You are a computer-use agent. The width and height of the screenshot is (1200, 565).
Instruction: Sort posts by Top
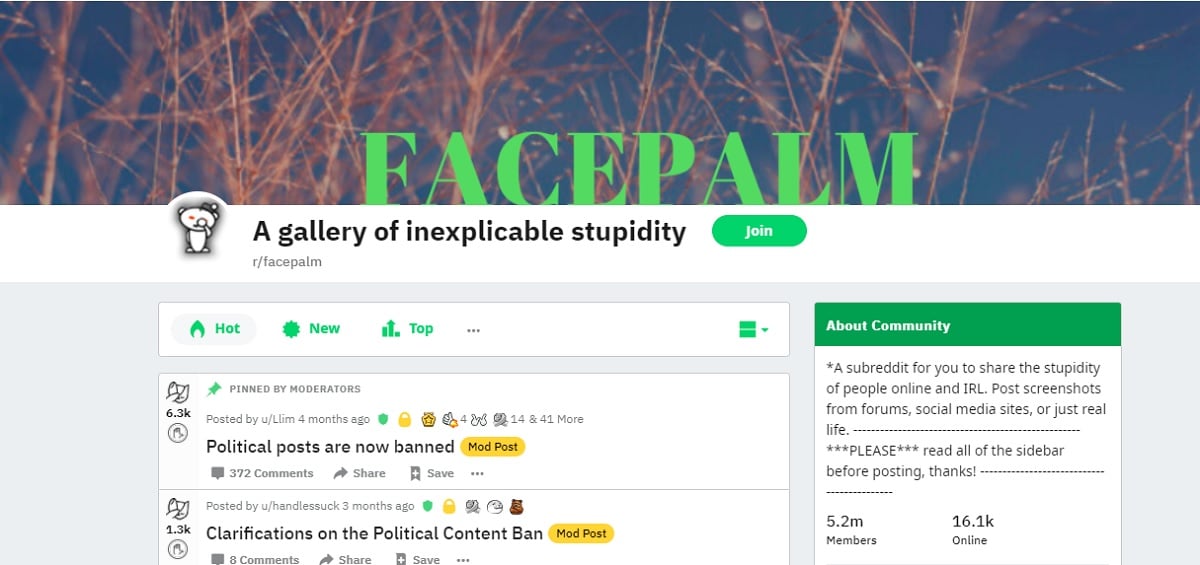pos(407,329)
